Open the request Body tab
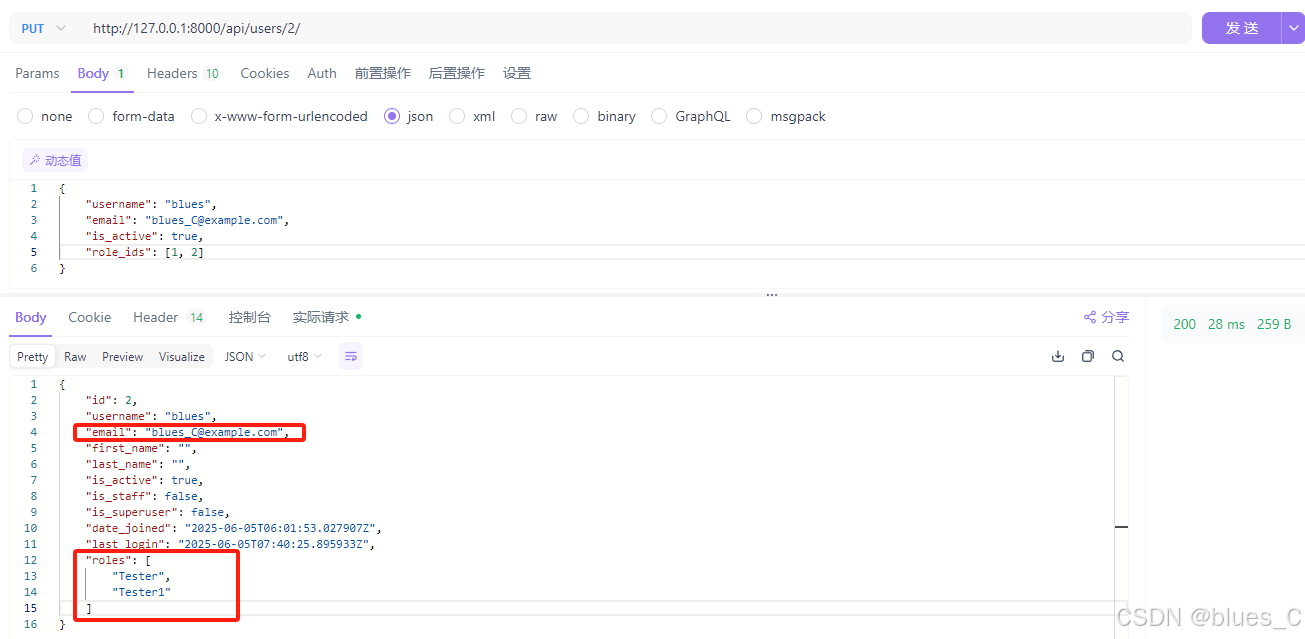This screenshot has width=1305, height=639. (x=101, y=73)
